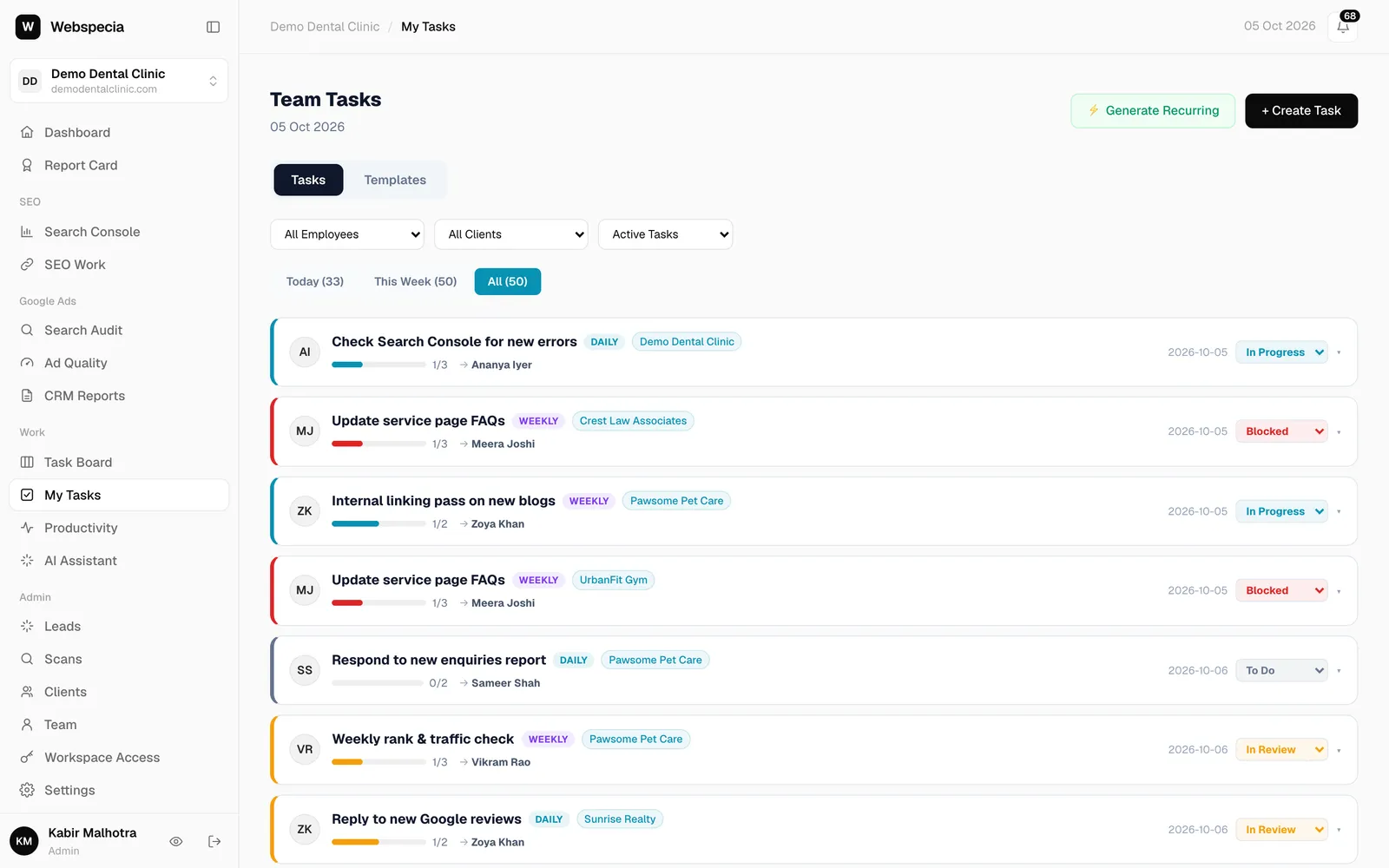Select the All (50) filter

pos(508,281)
